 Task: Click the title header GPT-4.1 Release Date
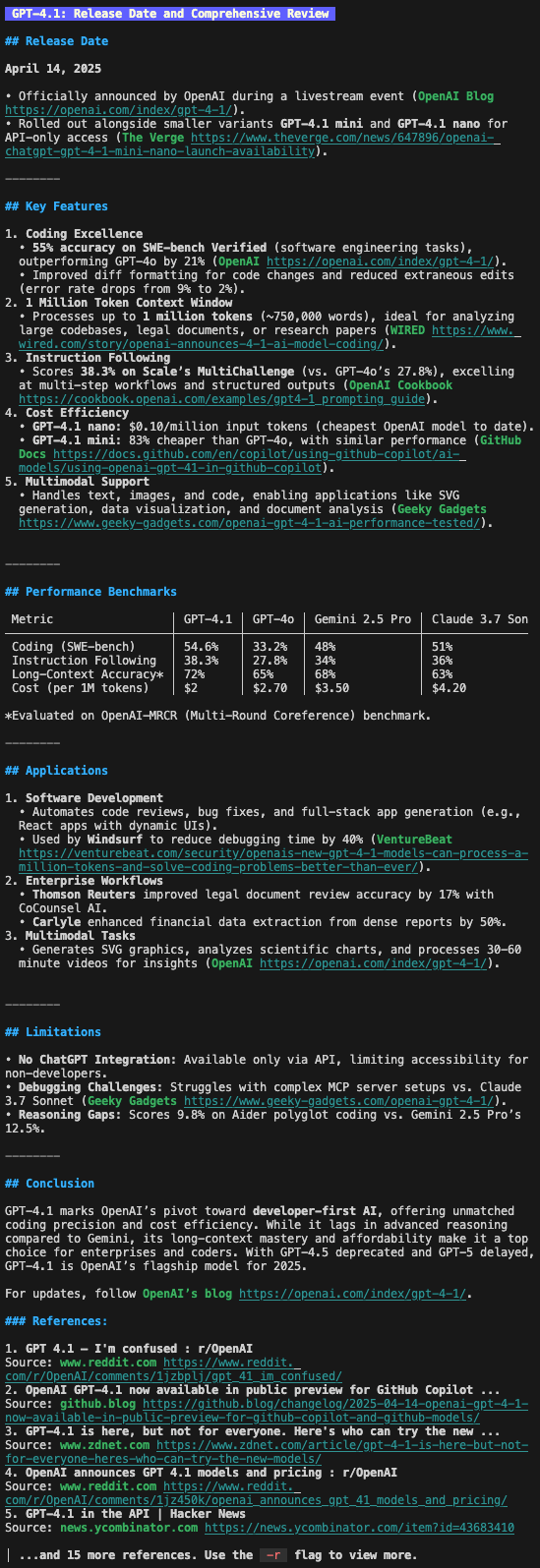click(169, 14)
